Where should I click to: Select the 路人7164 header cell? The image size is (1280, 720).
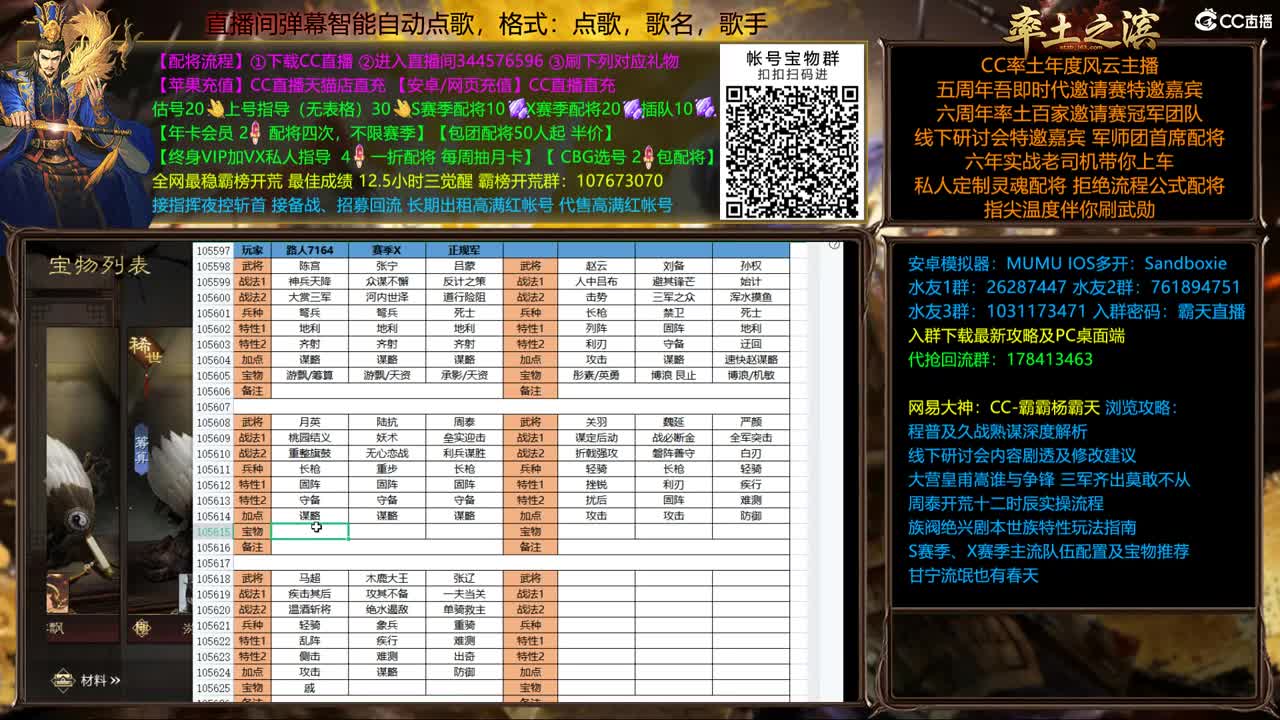pyautogui.click(x=310, y=250)
